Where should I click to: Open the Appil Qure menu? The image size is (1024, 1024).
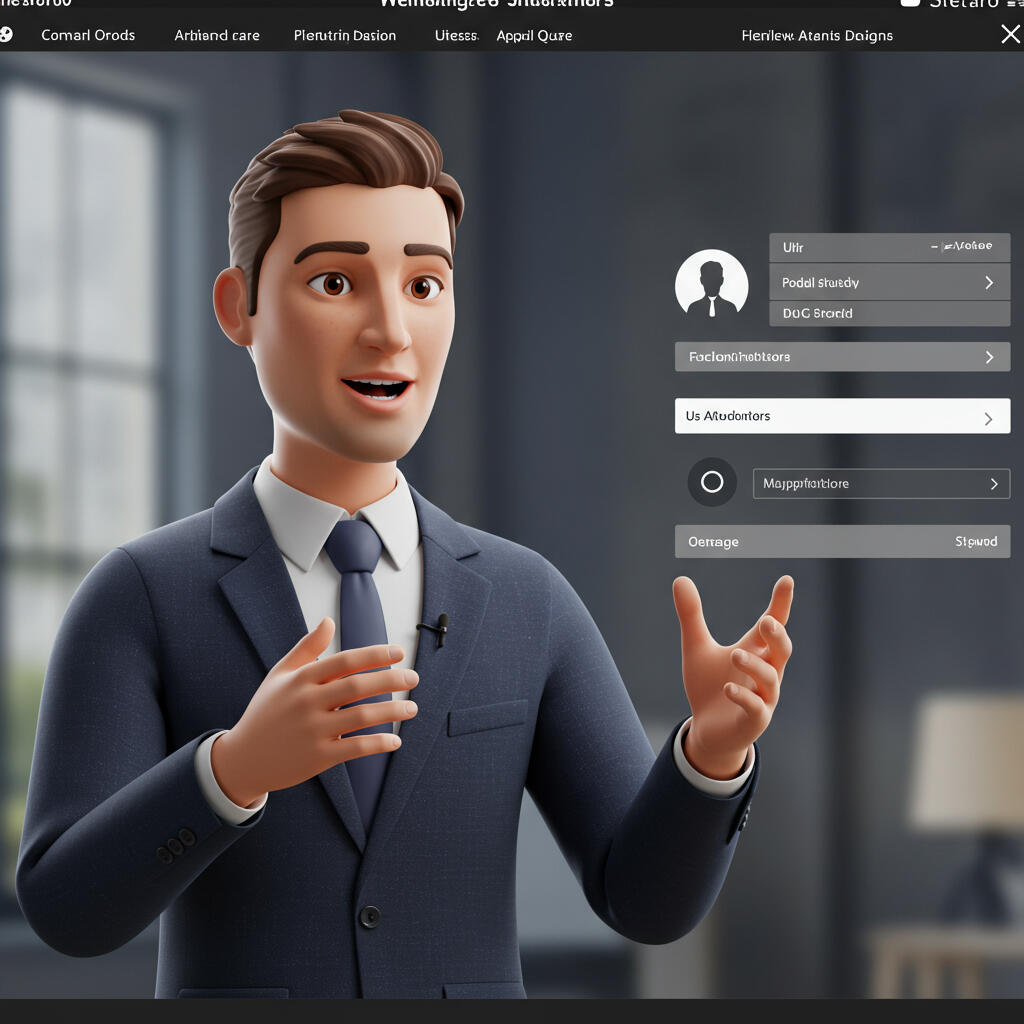534,35
